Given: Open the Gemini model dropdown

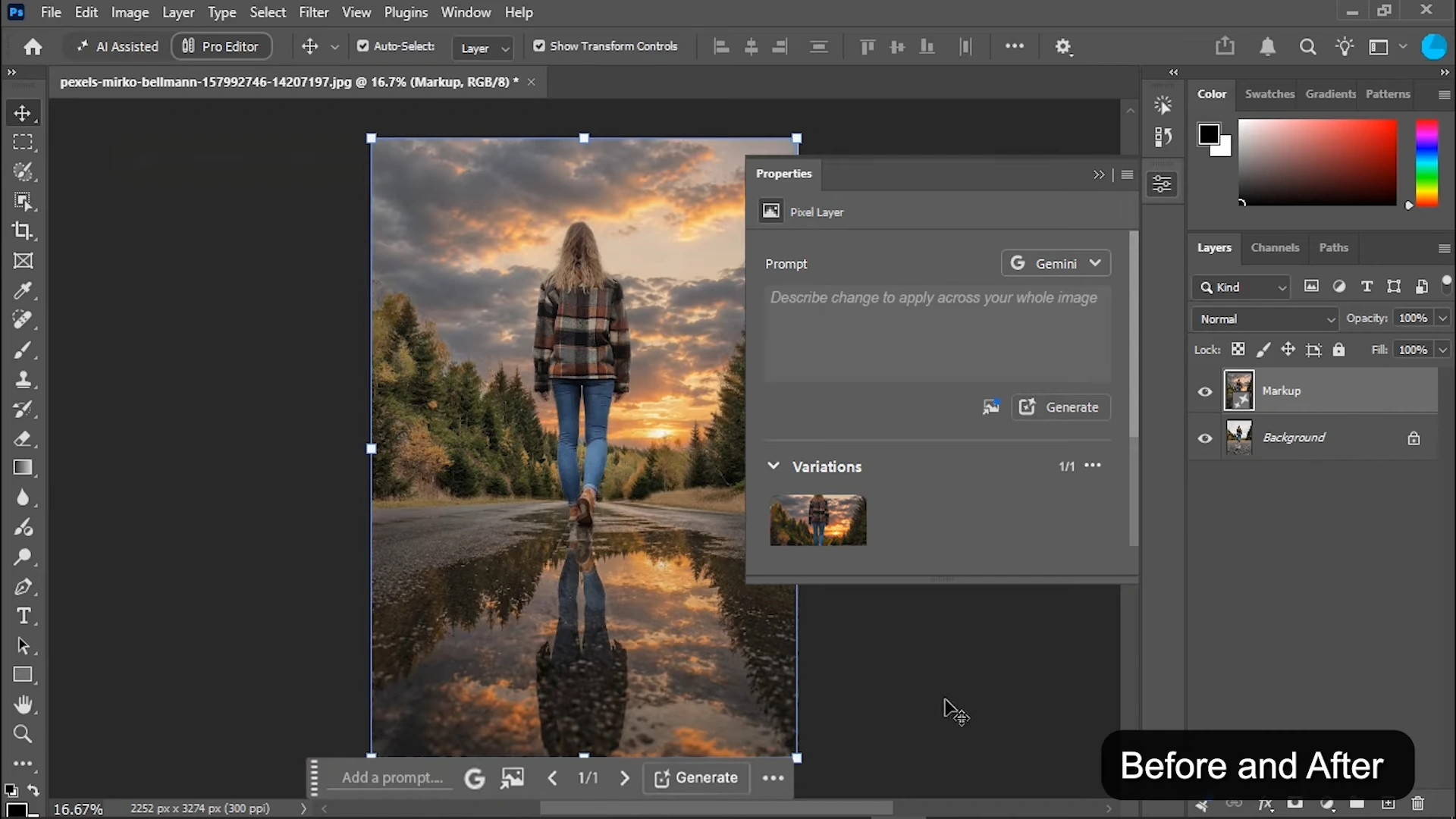Looking at the screenshot, I should click(x=1056, y=263).
